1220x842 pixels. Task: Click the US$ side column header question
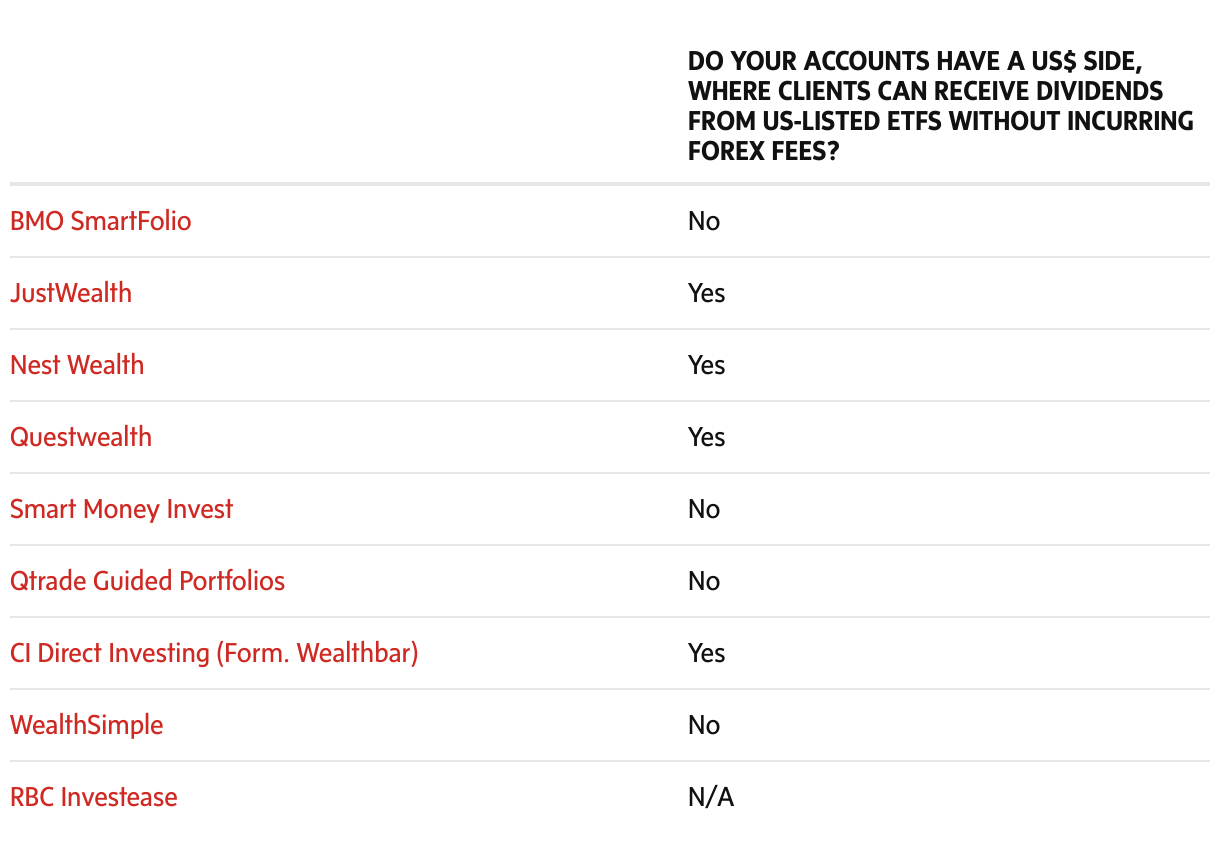click(940, 106)
